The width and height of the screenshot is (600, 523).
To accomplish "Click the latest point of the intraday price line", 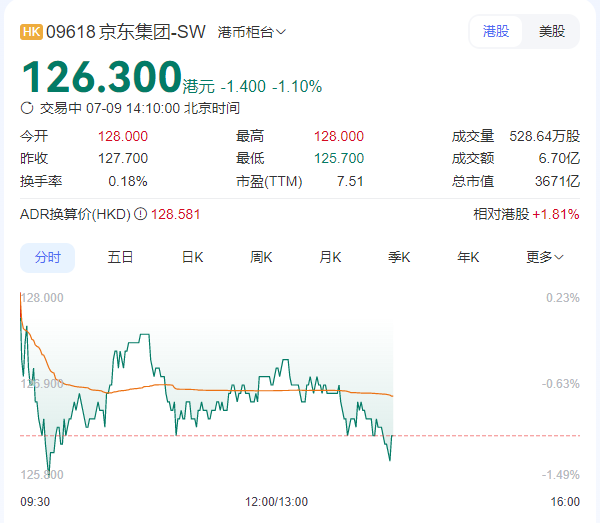I will coord(393,435).
